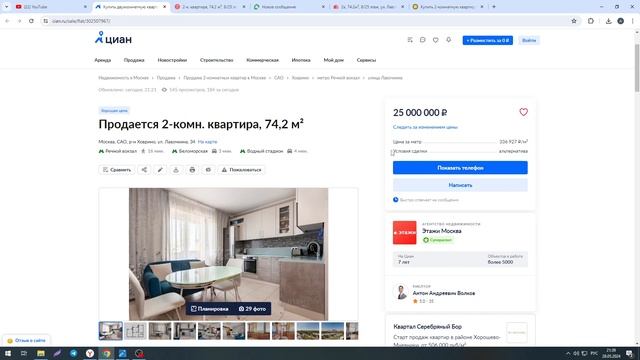
Task: Open the Ипотека menu
Action: coord(301,60)
